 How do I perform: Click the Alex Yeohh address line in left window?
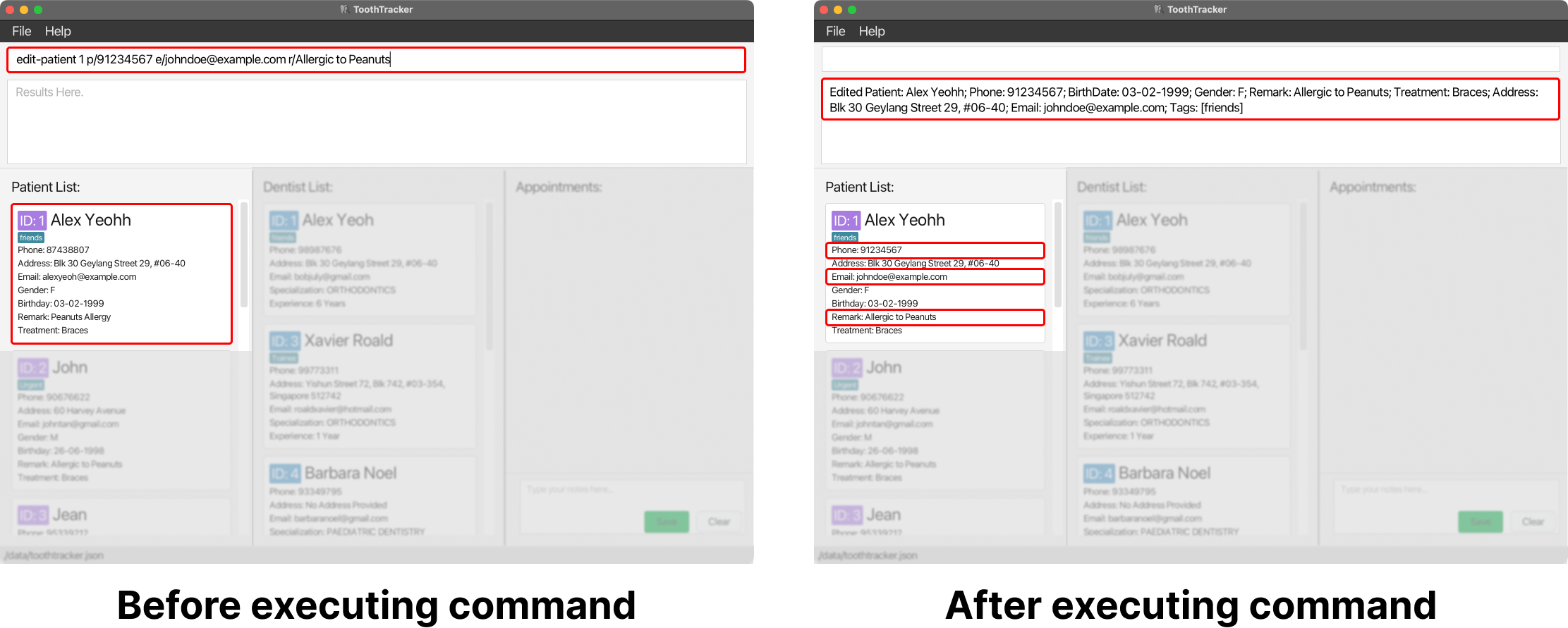click(102, 264)
